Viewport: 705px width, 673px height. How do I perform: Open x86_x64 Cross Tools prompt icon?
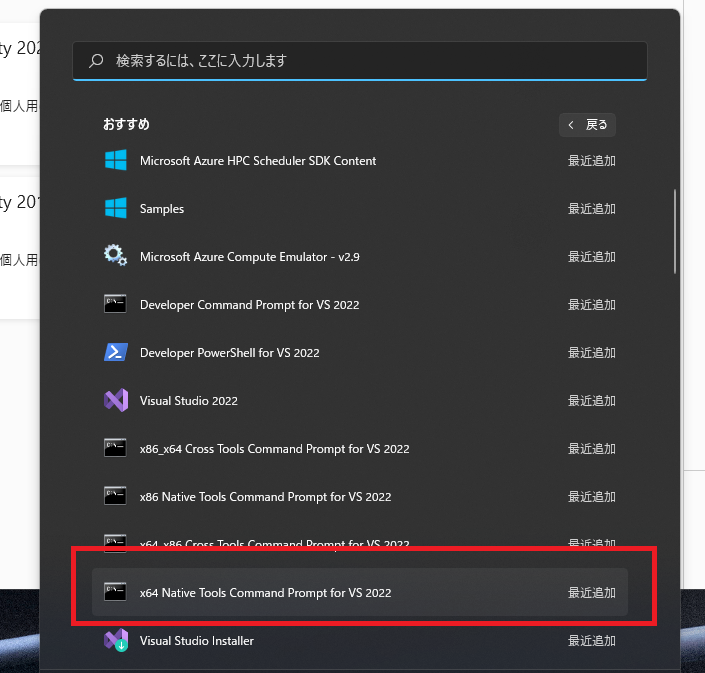coord(115,448)
